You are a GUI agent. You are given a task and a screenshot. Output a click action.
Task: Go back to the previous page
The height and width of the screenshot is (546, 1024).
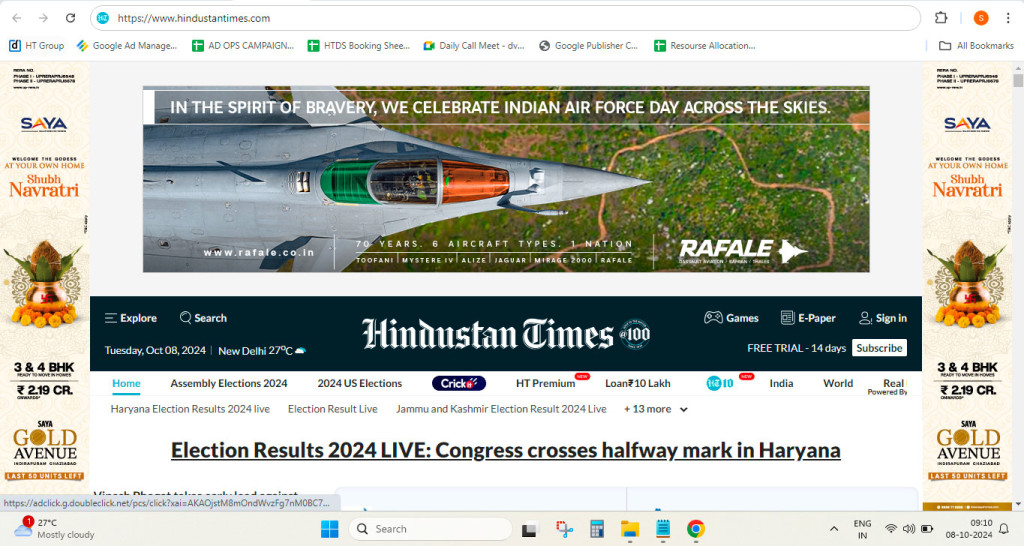pos(17,18)
